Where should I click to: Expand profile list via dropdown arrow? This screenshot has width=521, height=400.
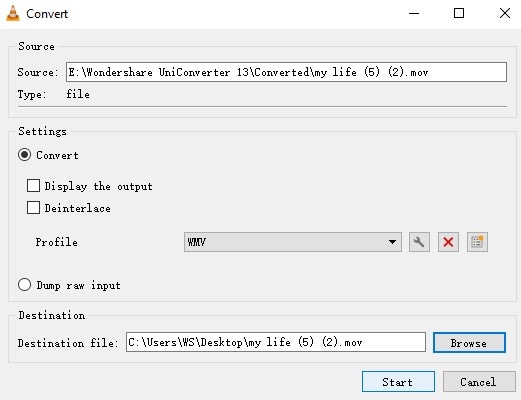point(392,242)
